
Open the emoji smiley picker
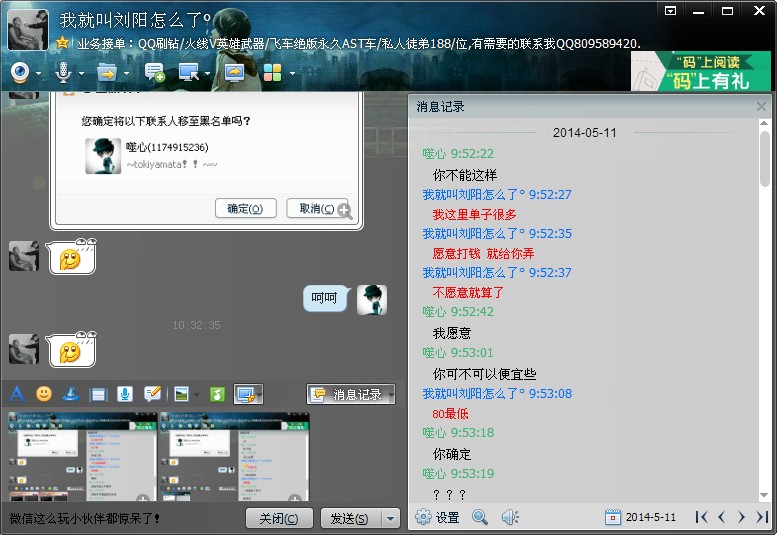(44, 394)
